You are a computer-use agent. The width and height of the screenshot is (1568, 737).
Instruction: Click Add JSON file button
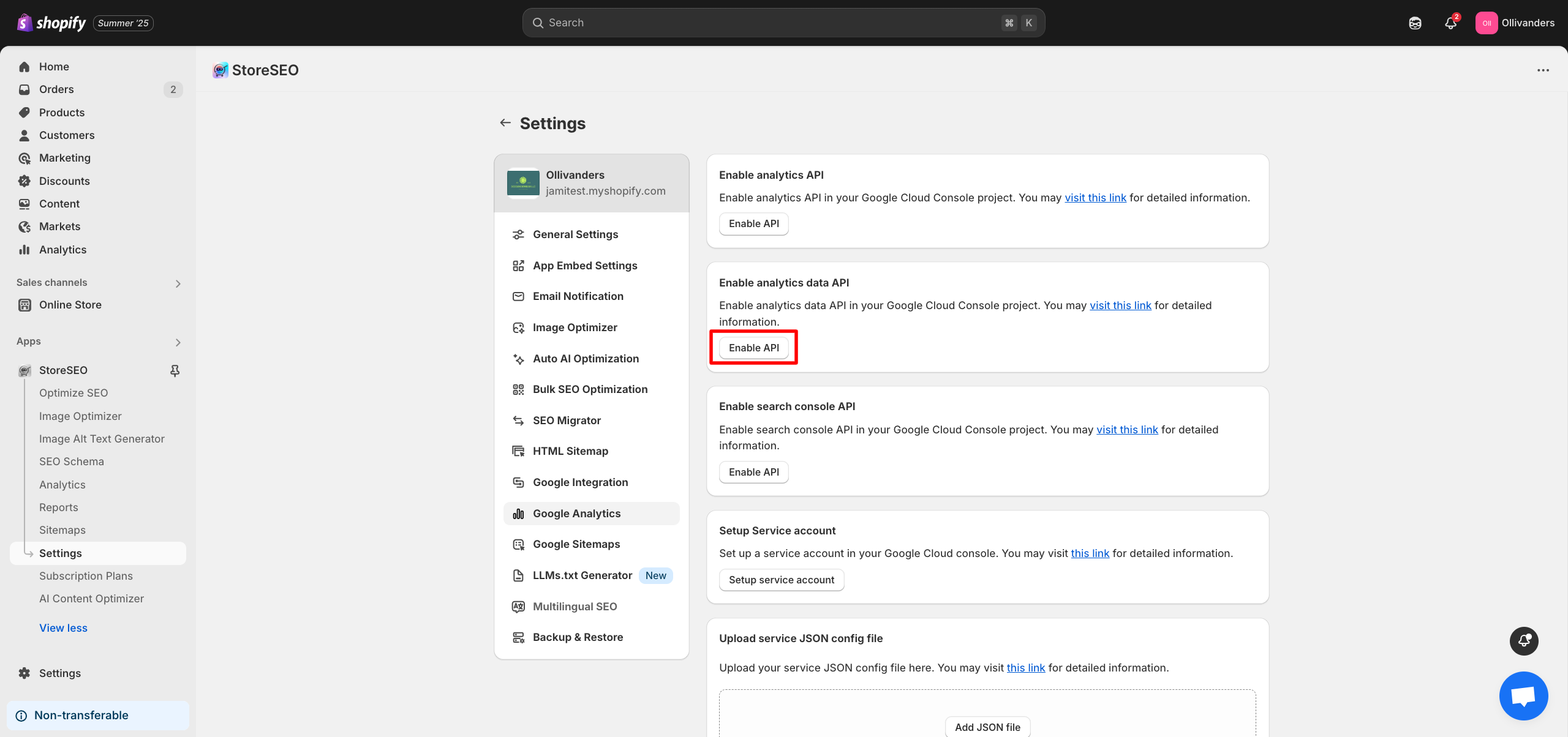[987, 727]
